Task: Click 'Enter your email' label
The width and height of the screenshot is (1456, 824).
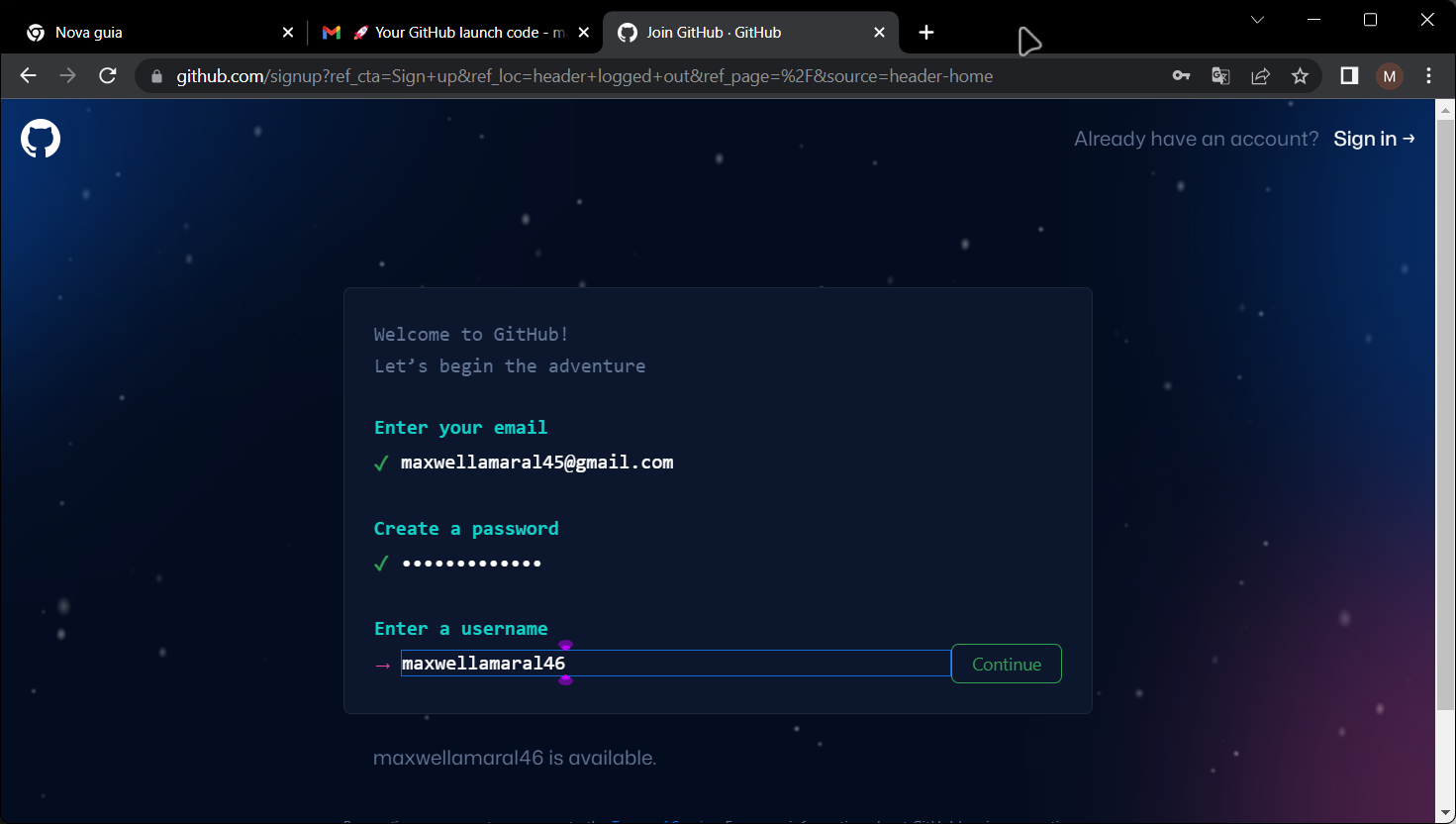Action: click(x=460, y=428)
